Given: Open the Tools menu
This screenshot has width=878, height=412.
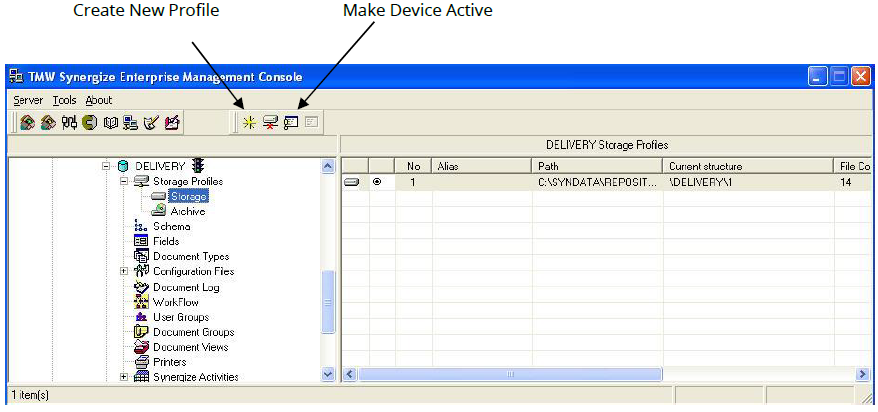Looking at the screenshot, I should click(x=64, y=100).
